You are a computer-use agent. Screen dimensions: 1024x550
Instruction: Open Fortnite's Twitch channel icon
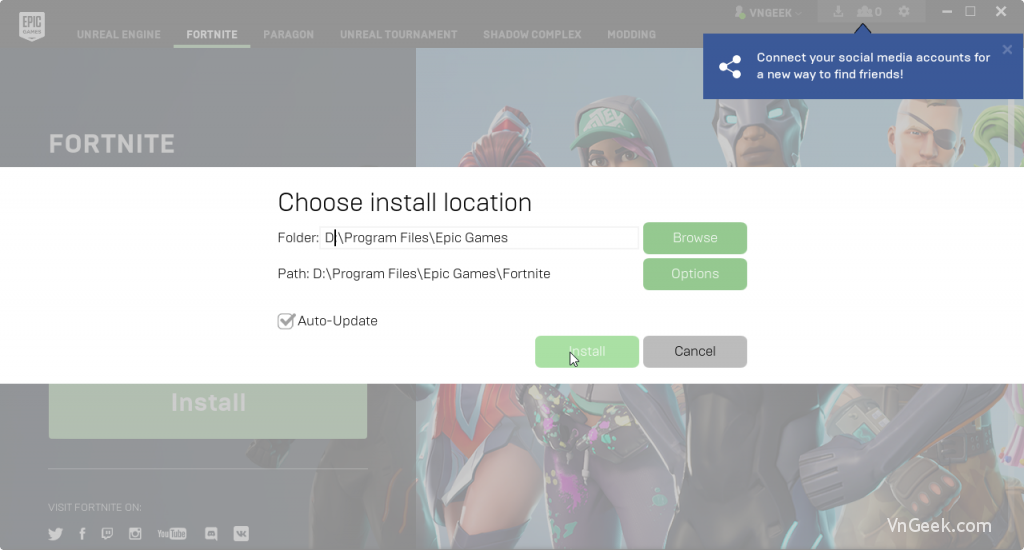[107, 534]
